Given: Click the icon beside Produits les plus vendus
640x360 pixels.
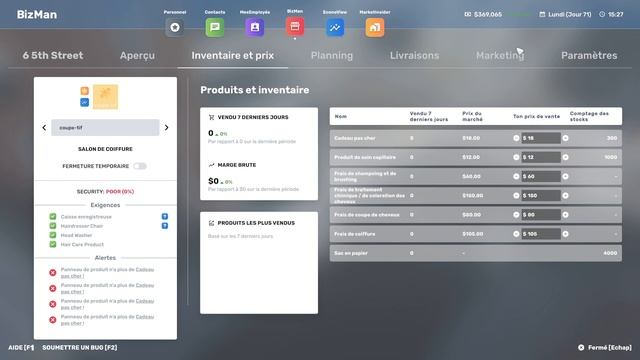Looking at the screenshot, I should coord(211,223).
